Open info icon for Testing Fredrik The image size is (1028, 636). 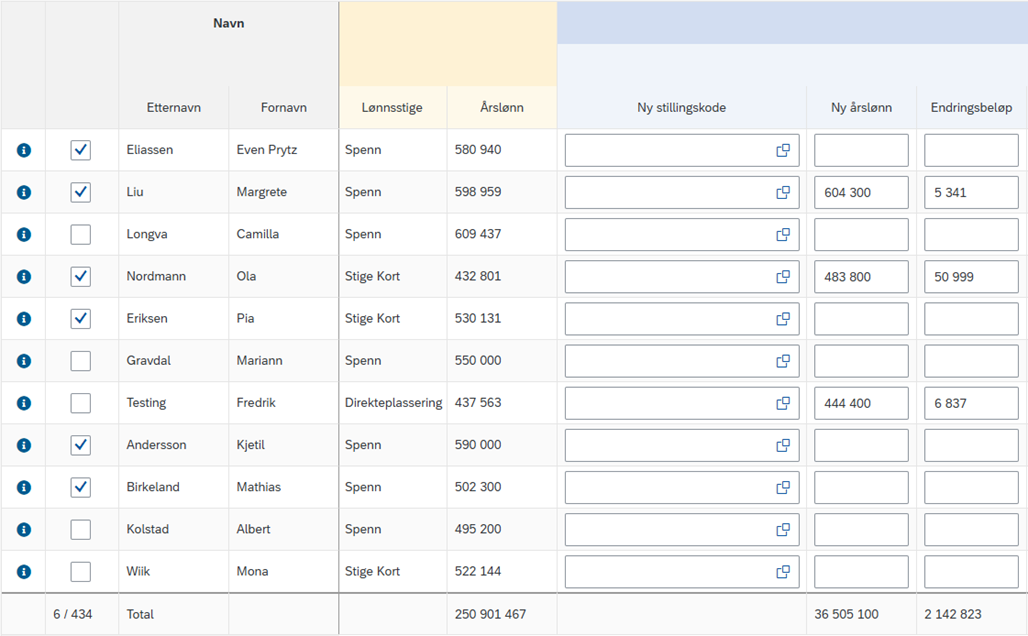point(24,403)
